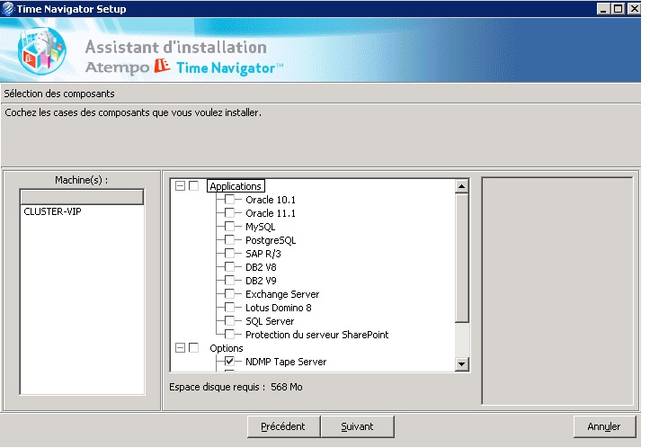Image resolution: width=650 pixels, height=448 pixels.
Task: Select the Oracle 11.1 label
Action: pyautogui.click(x=270, y=213)
